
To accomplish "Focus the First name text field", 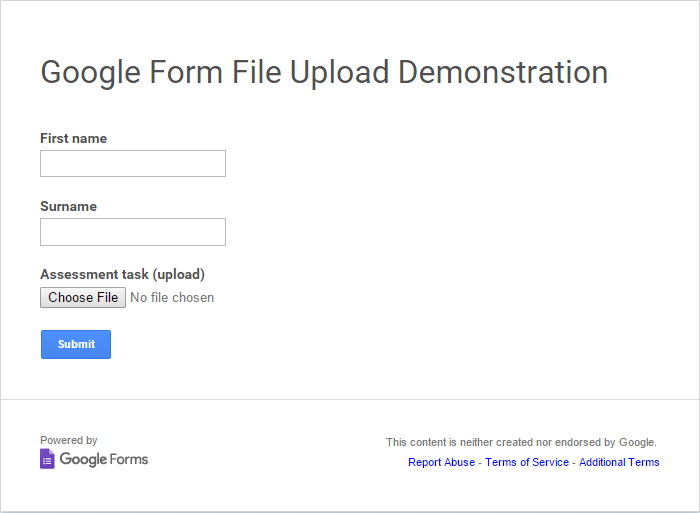I will coord(133,164).
